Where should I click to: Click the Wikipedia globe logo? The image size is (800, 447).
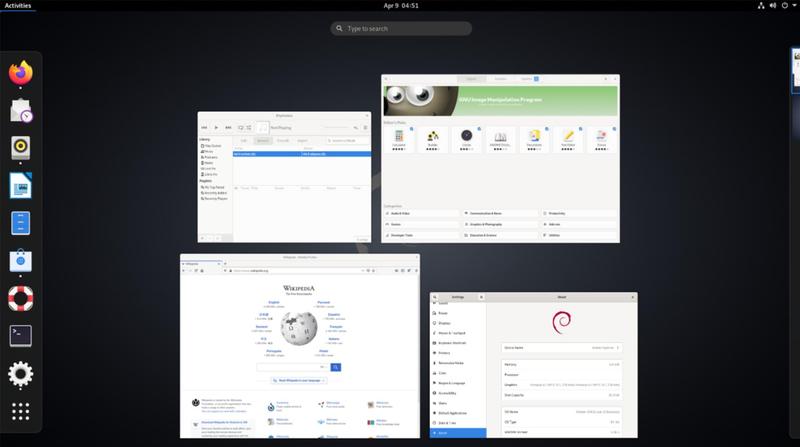click(299, 328)
